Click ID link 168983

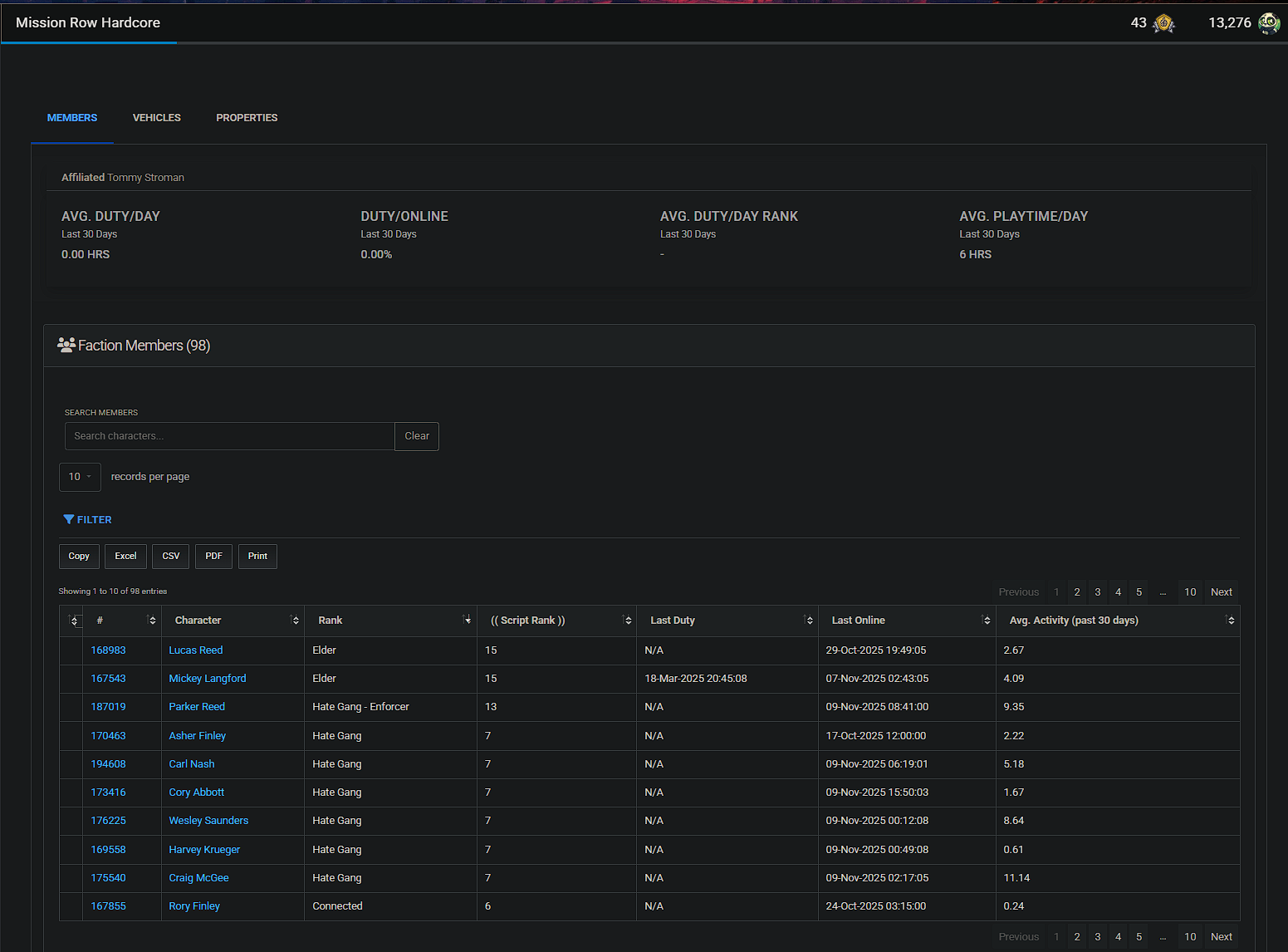(109, 650)
